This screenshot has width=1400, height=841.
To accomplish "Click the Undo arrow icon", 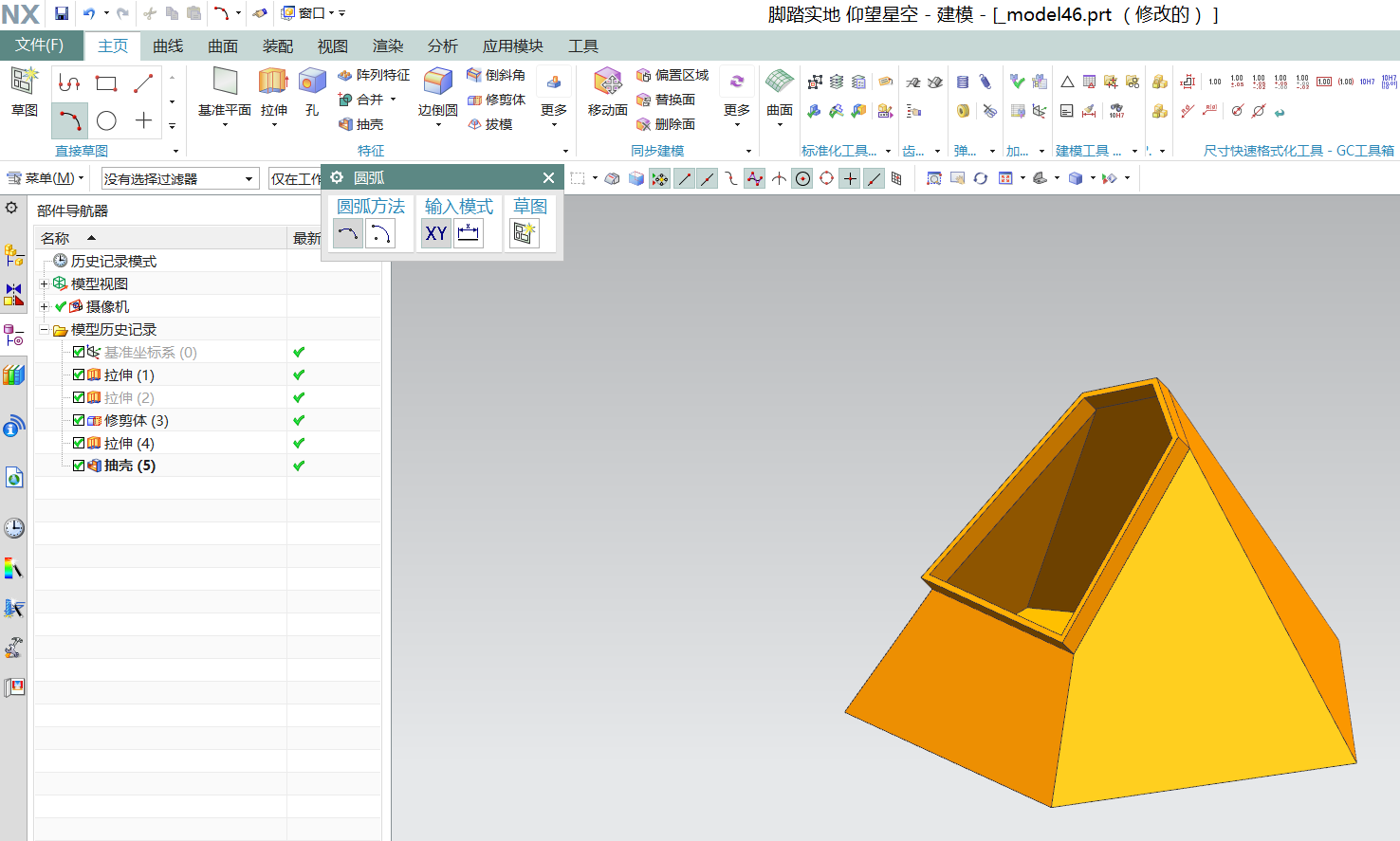I will click(89, 13).
